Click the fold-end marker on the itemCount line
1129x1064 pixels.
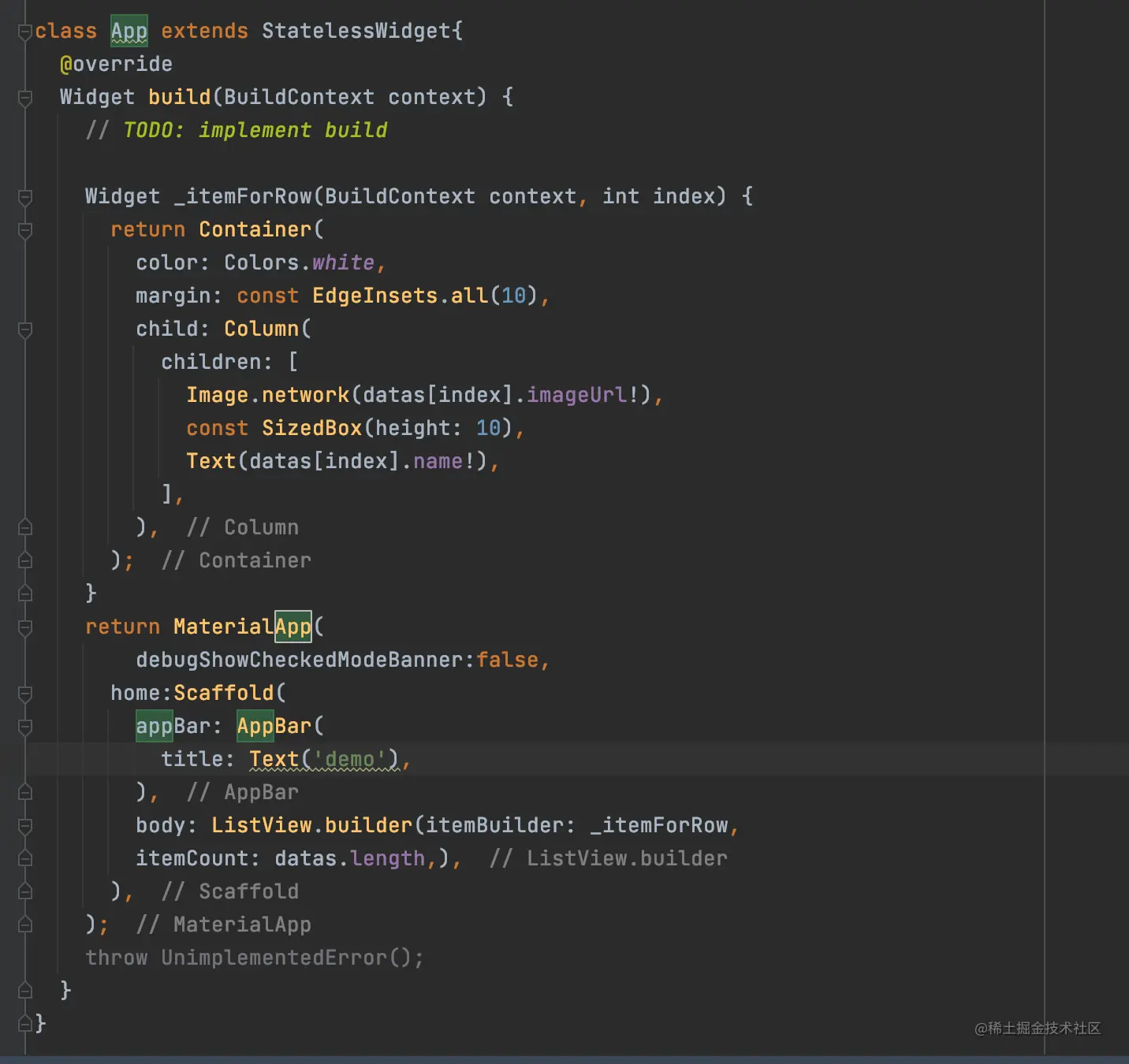pyautogui.click(x=25, y=858)
